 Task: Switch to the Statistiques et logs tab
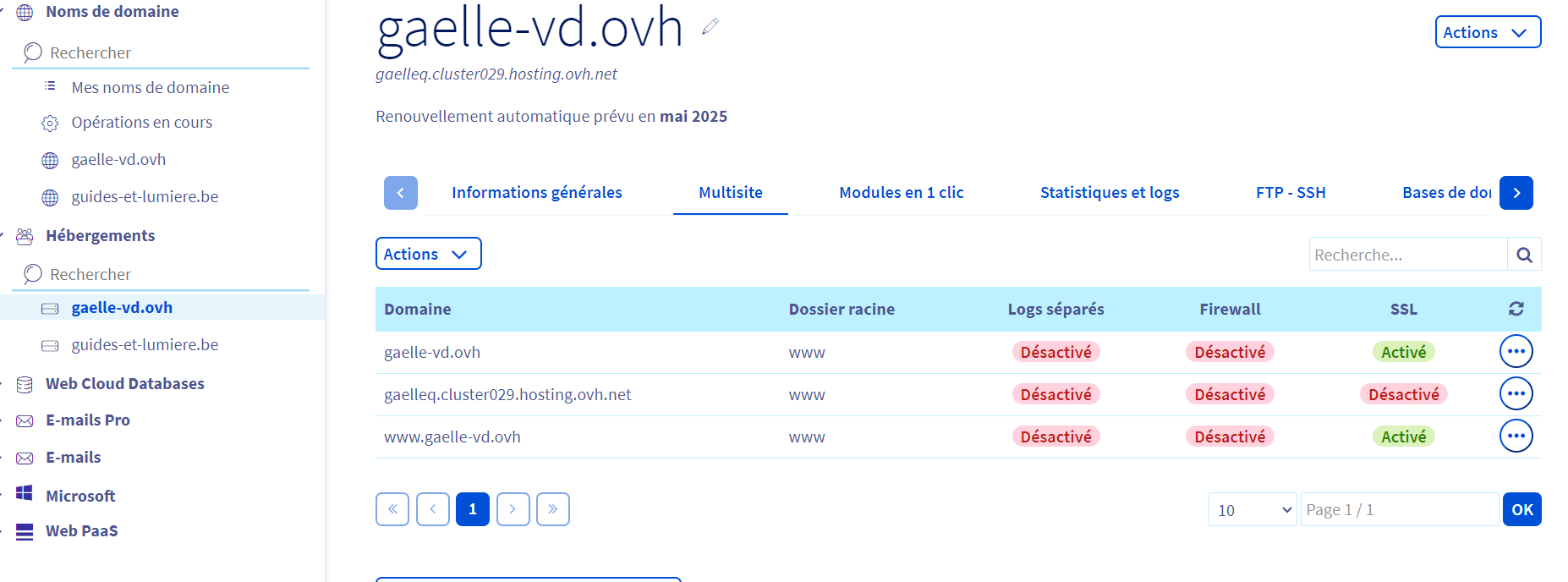pos(1109,193)
